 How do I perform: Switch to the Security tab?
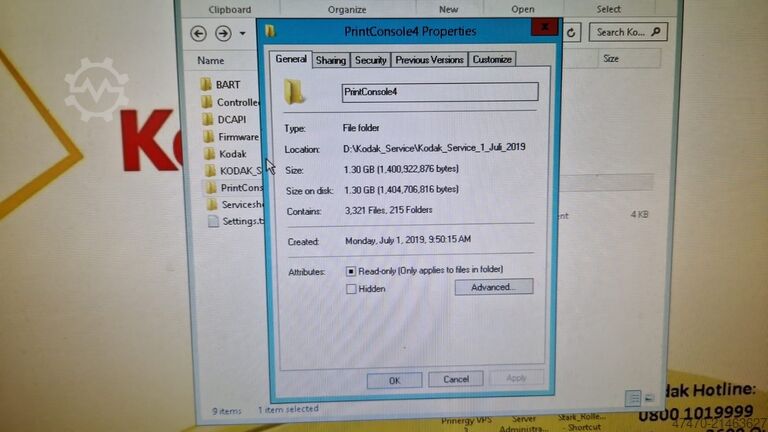[x=371, y=60]
